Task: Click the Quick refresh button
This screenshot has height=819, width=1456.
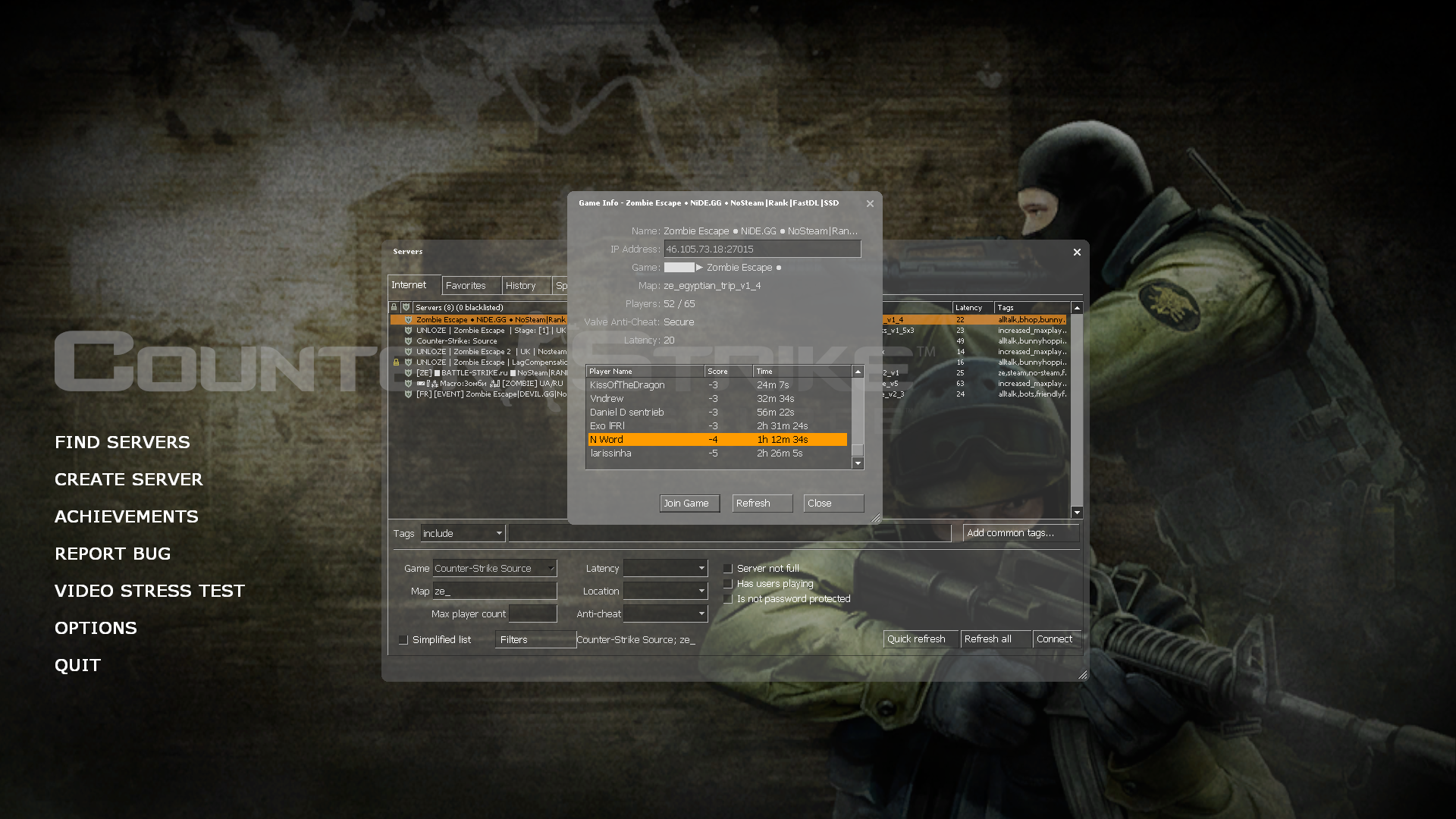Action: pyautogui.click(x=921, y=639)
